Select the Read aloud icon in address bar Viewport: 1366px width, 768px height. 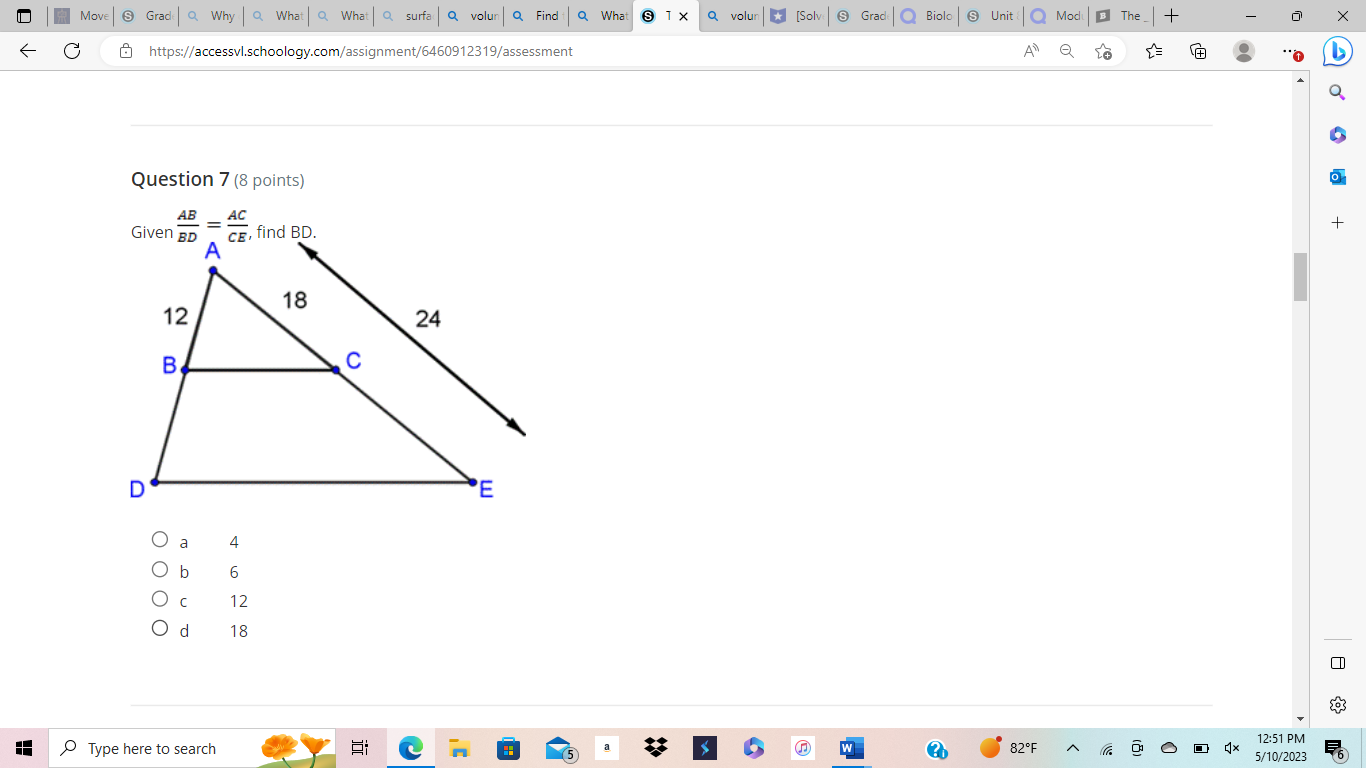1030,51
